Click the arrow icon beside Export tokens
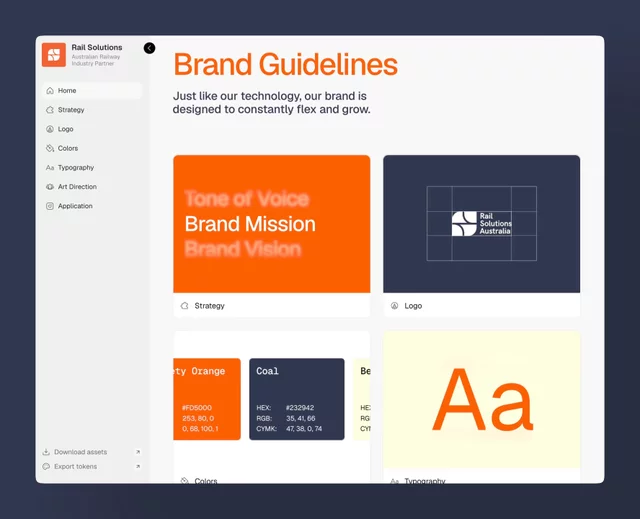Image resolution: width=640 pixels, height=519 pixels. (x=138, y=466)
